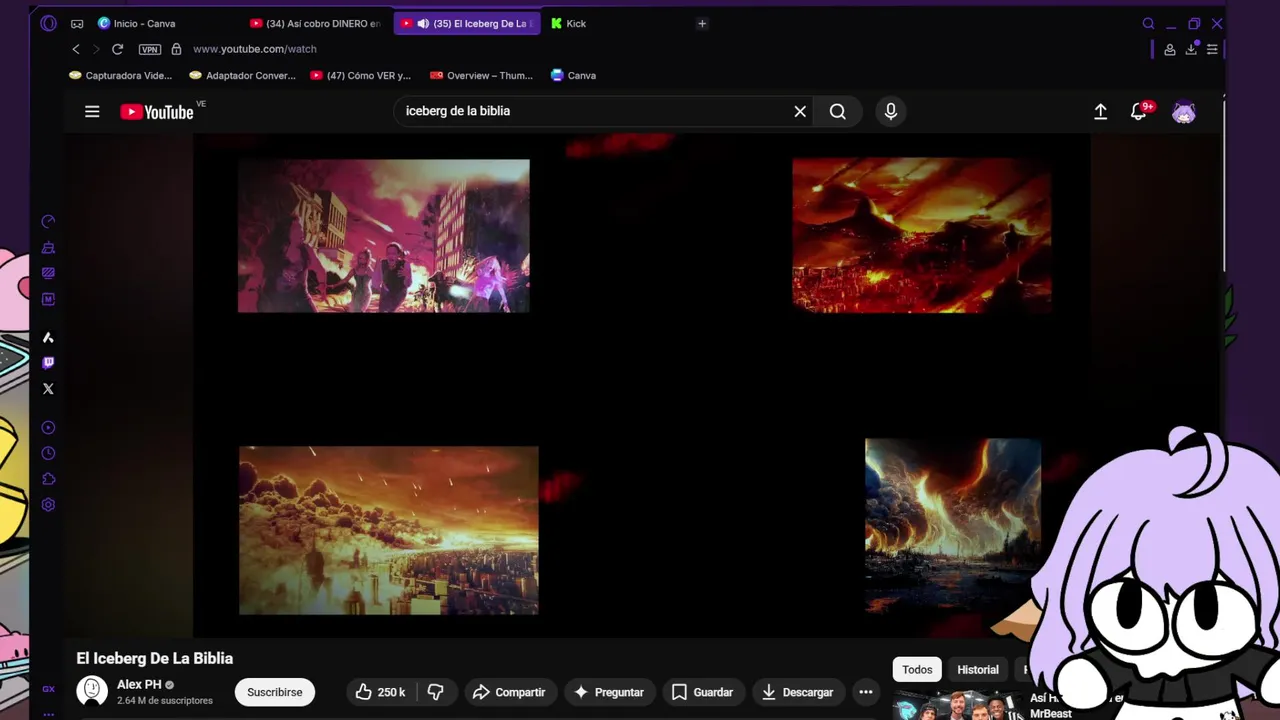Open YouTube notifications bell
Image resolution: width=1280 pixels, height=720 pixels.
(1139, 112)
